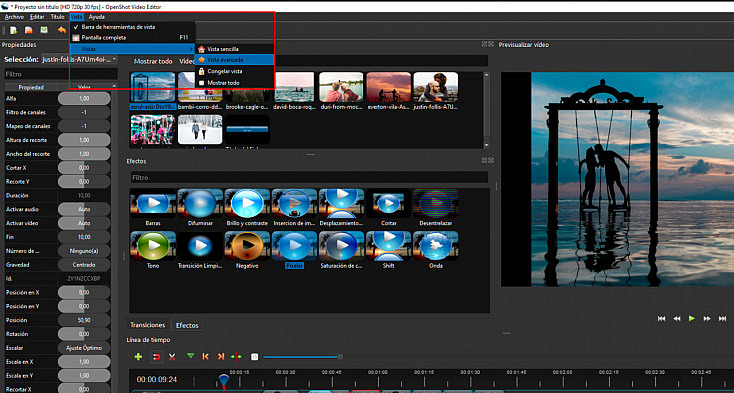Click the green add marker arrow
The image size is (734, 393).
pyautogui.click(x=190, y=356)
